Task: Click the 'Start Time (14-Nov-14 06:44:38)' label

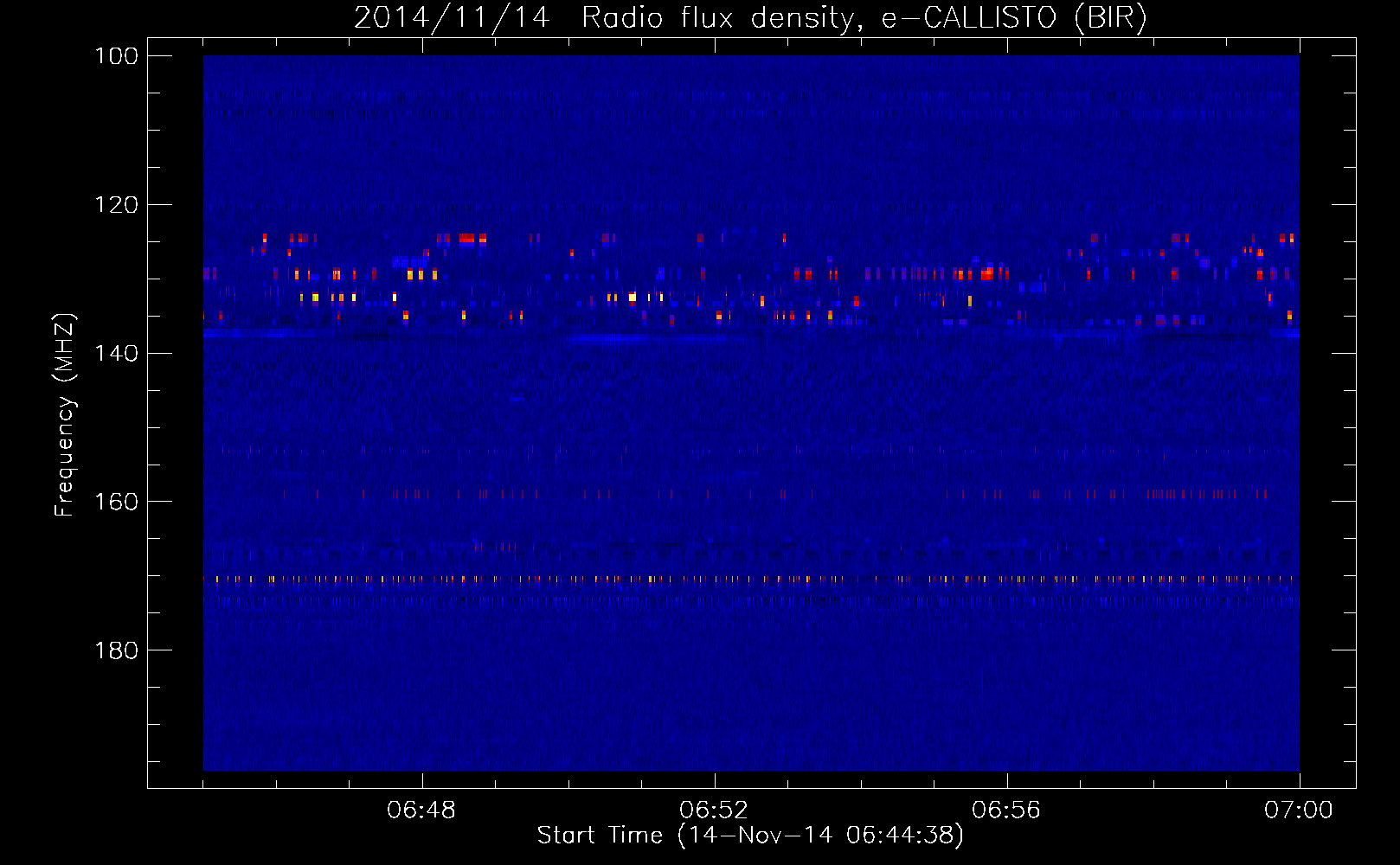Action: (x=750, y=836)
